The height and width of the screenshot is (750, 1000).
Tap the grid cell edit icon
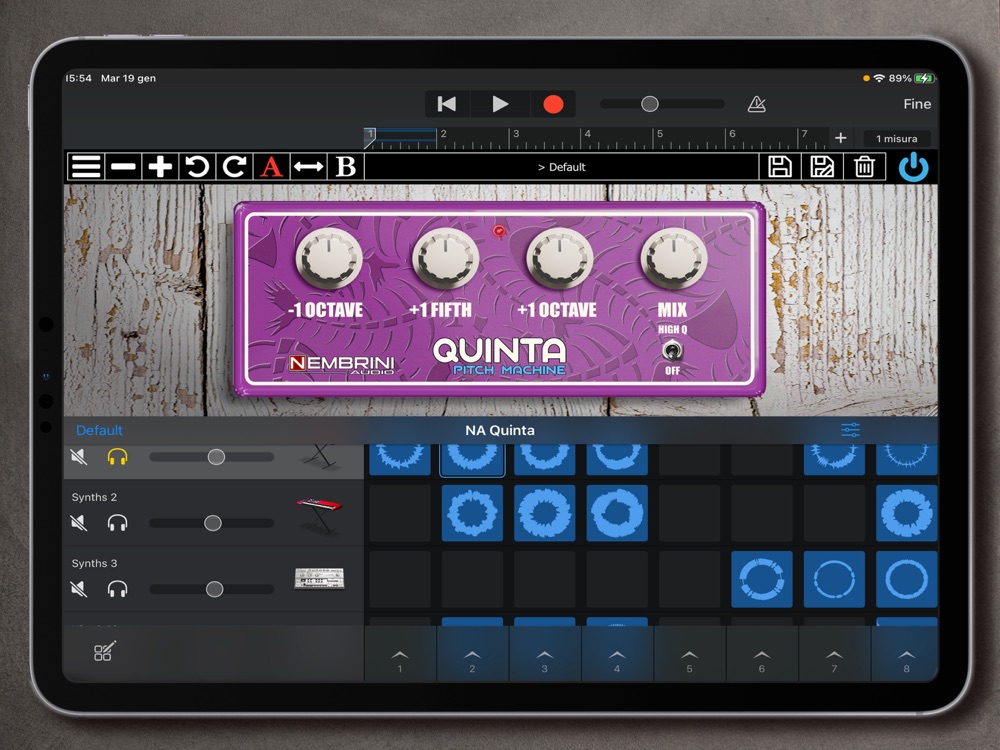[105, 651]
